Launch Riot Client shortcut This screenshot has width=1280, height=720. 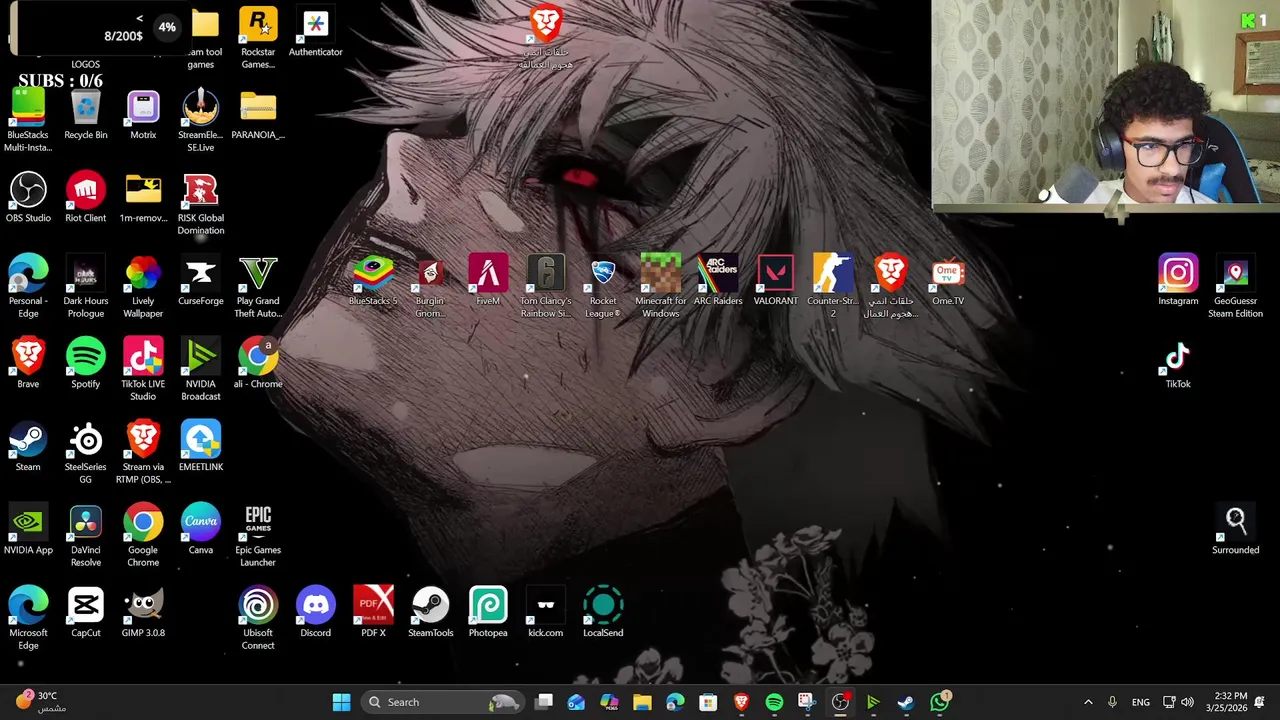point(86,197)
